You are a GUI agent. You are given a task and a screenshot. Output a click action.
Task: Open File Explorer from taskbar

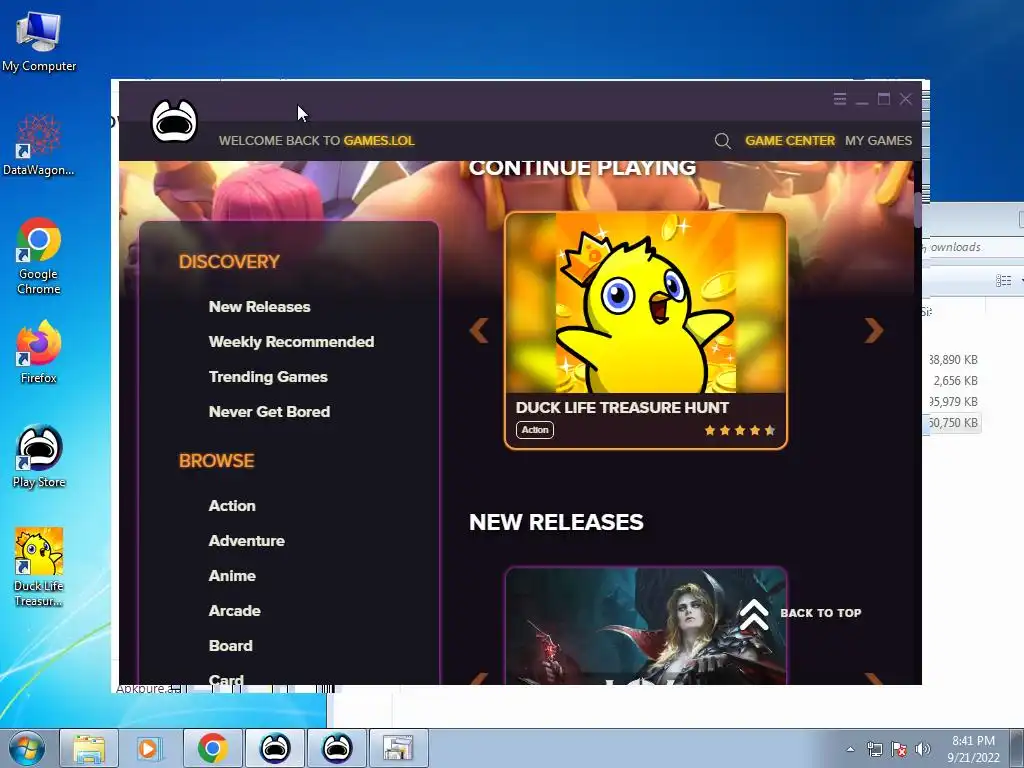pyautogui.click(x=89, y=748)
